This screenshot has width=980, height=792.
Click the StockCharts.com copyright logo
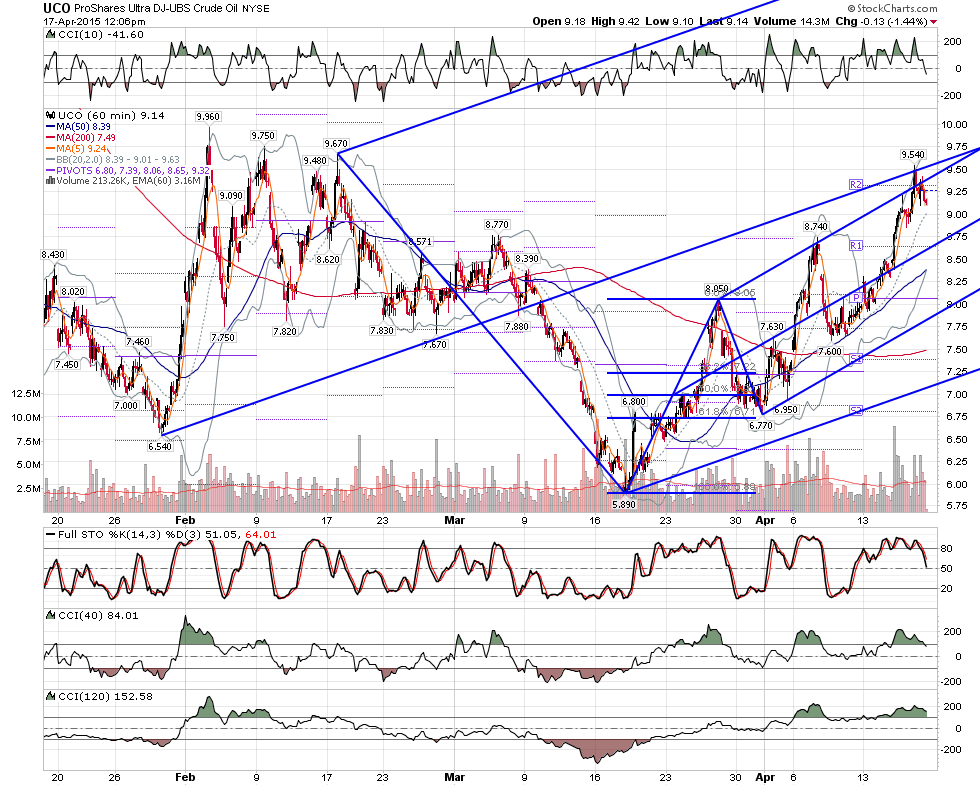pyautogui.click(x=892, y=8)
